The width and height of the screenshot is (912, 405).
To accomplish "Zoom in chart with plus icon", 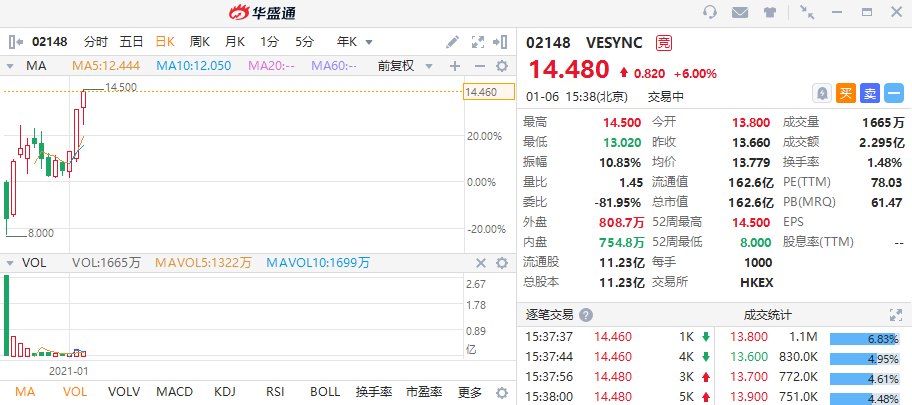I will tap(455, 66).
